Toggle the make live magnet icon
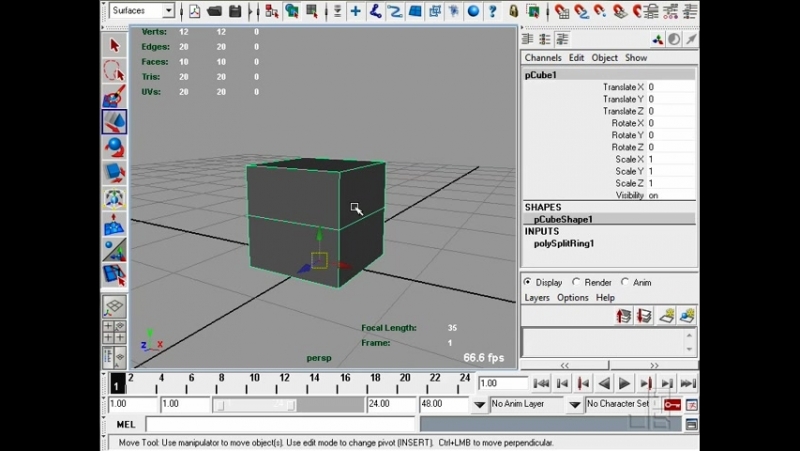Image resolution: width=800 pixels, height=451 pixels. [637, 11]
